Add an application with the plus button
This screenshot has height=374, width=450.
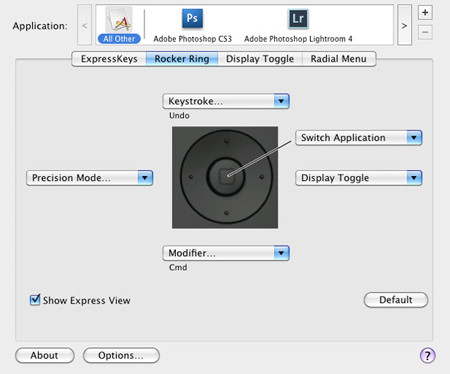click(425, 13)
